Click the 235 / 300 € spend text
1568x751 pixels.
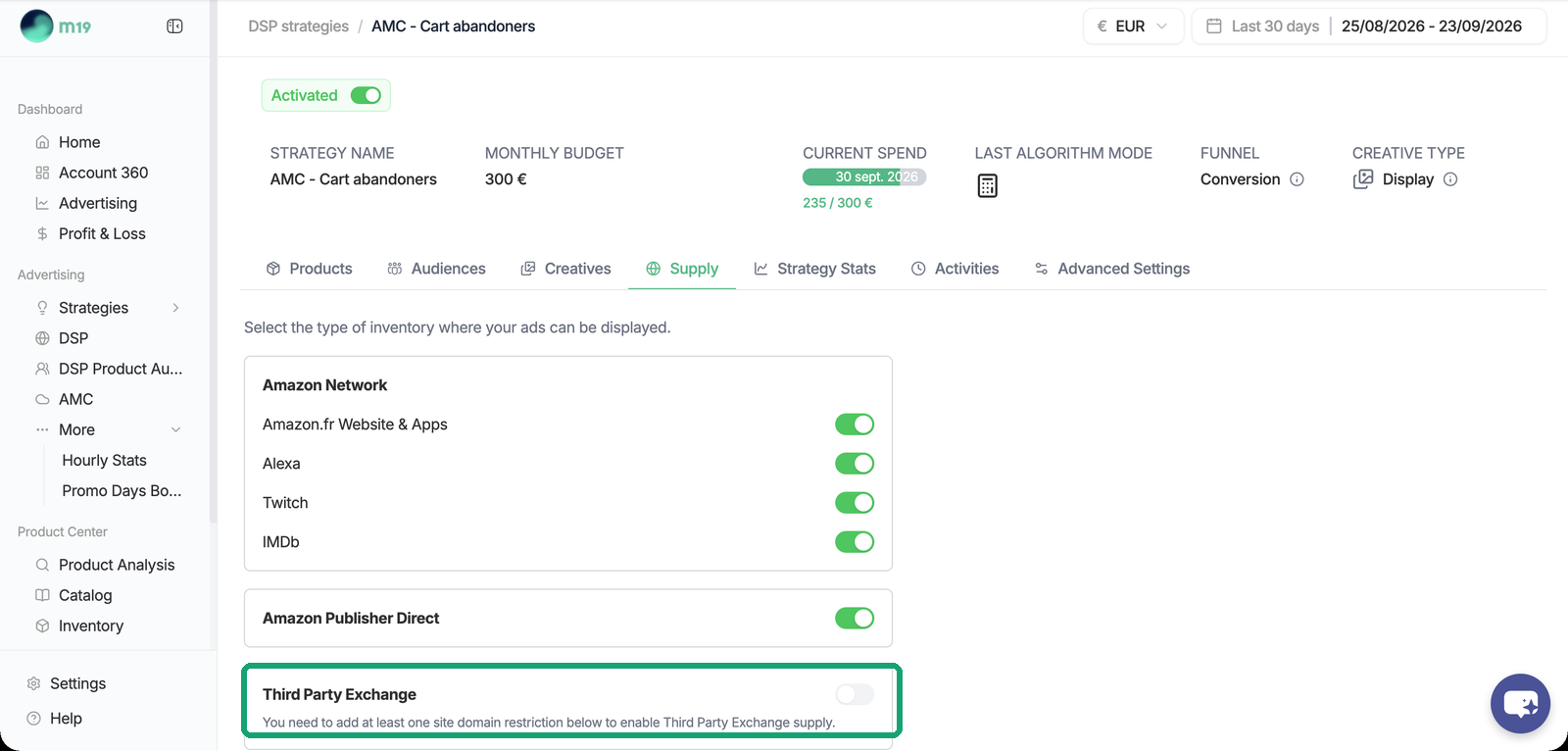(x=838, y=203)
